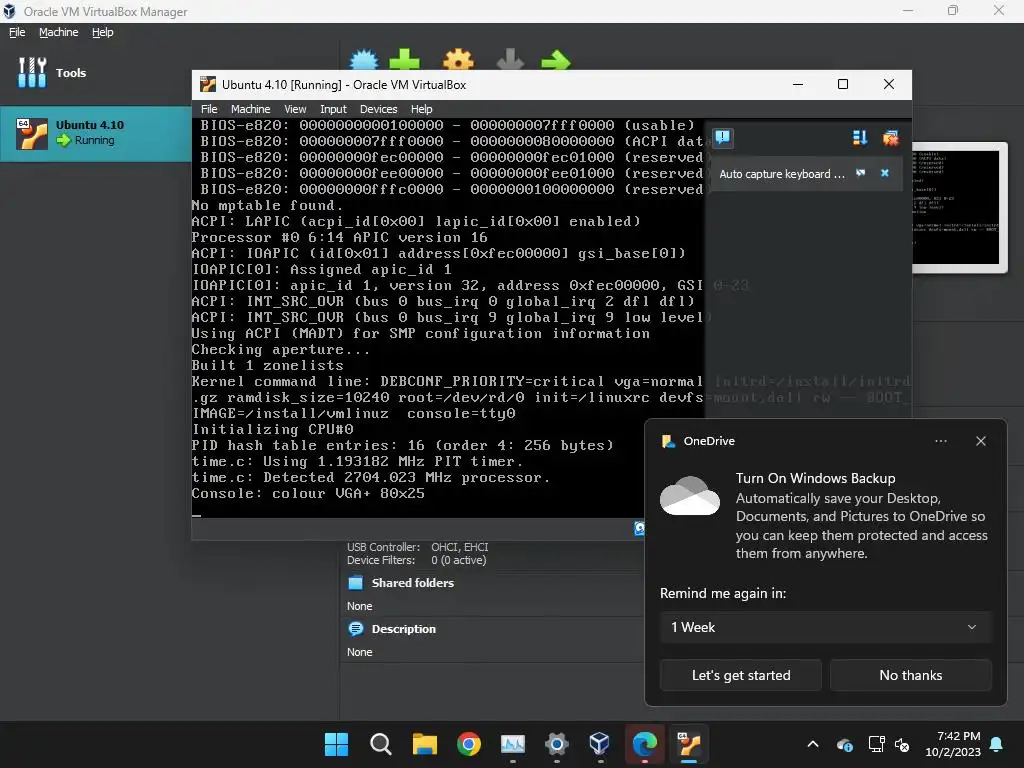Open the File menu in the Ubuntu VM window
Viewport: 1024px width, 768px height.
point(209,109)
